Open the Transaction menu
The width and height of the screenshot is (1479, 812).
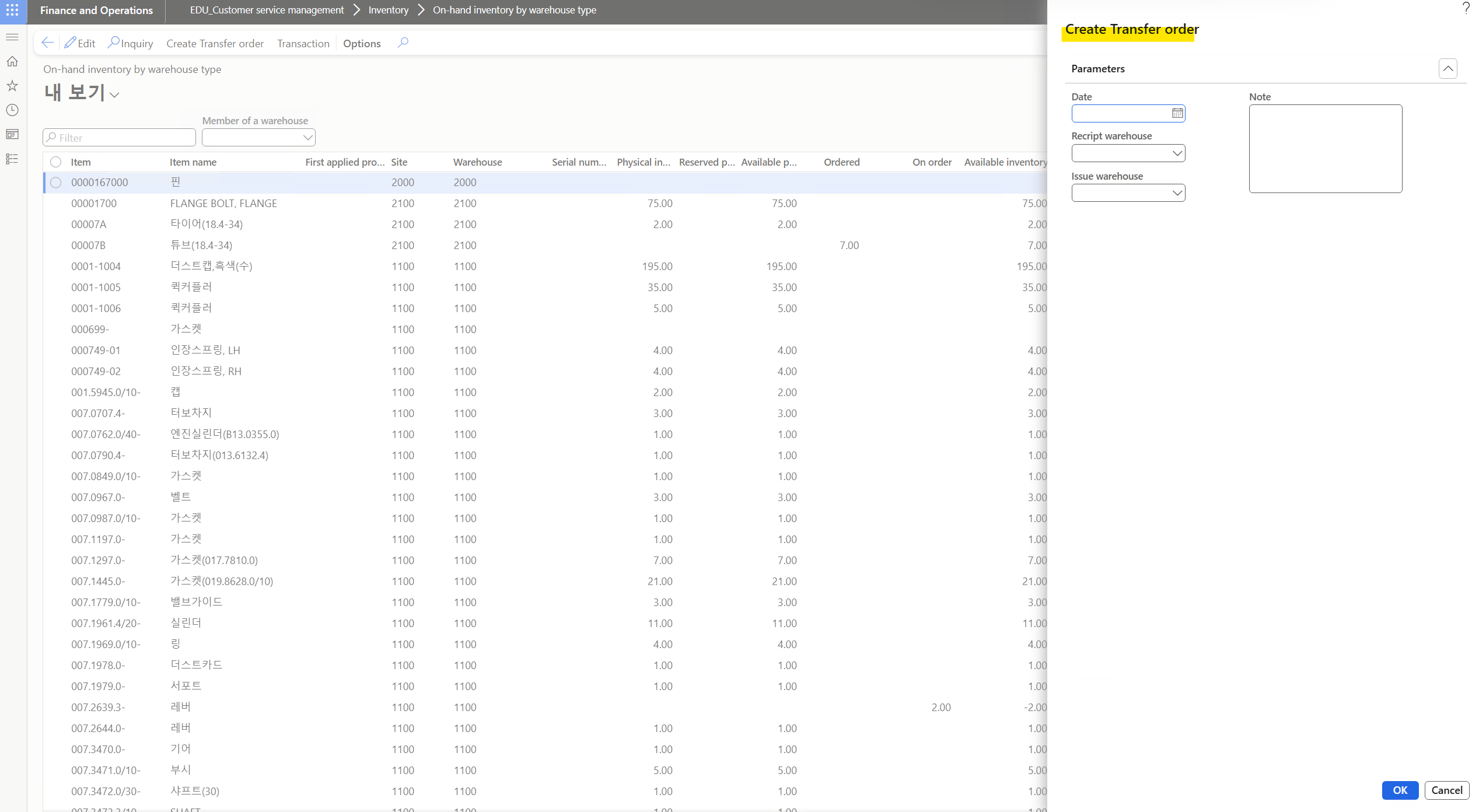[x=303, y=43]
